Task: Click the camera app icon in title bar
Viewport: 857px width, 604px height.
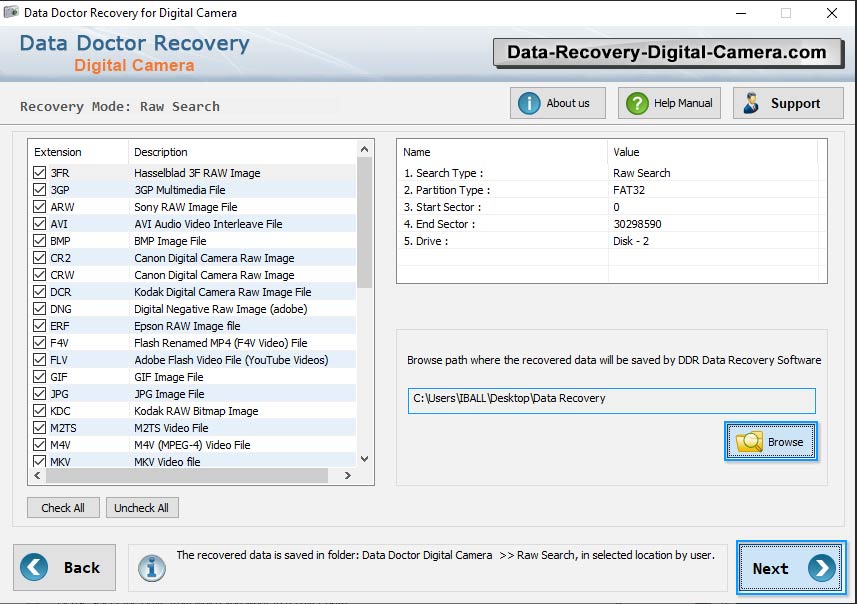Action: coord(11,12)
